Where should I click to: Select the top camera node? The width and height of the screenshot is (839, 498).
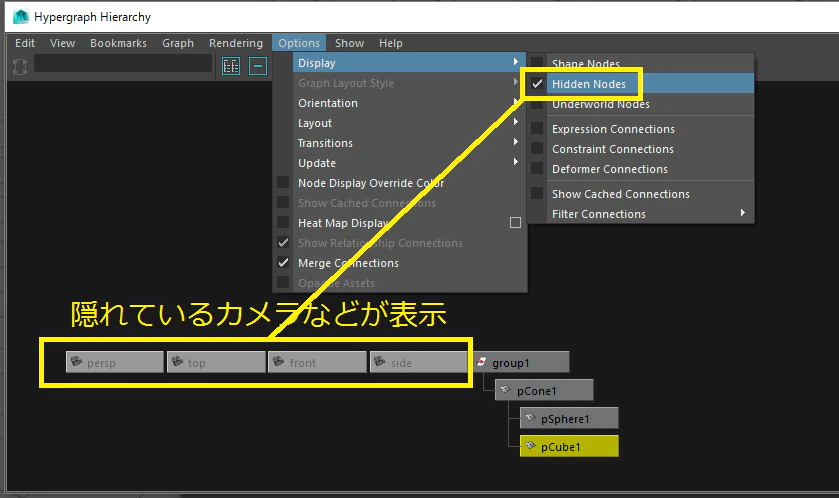coord(216,362)
